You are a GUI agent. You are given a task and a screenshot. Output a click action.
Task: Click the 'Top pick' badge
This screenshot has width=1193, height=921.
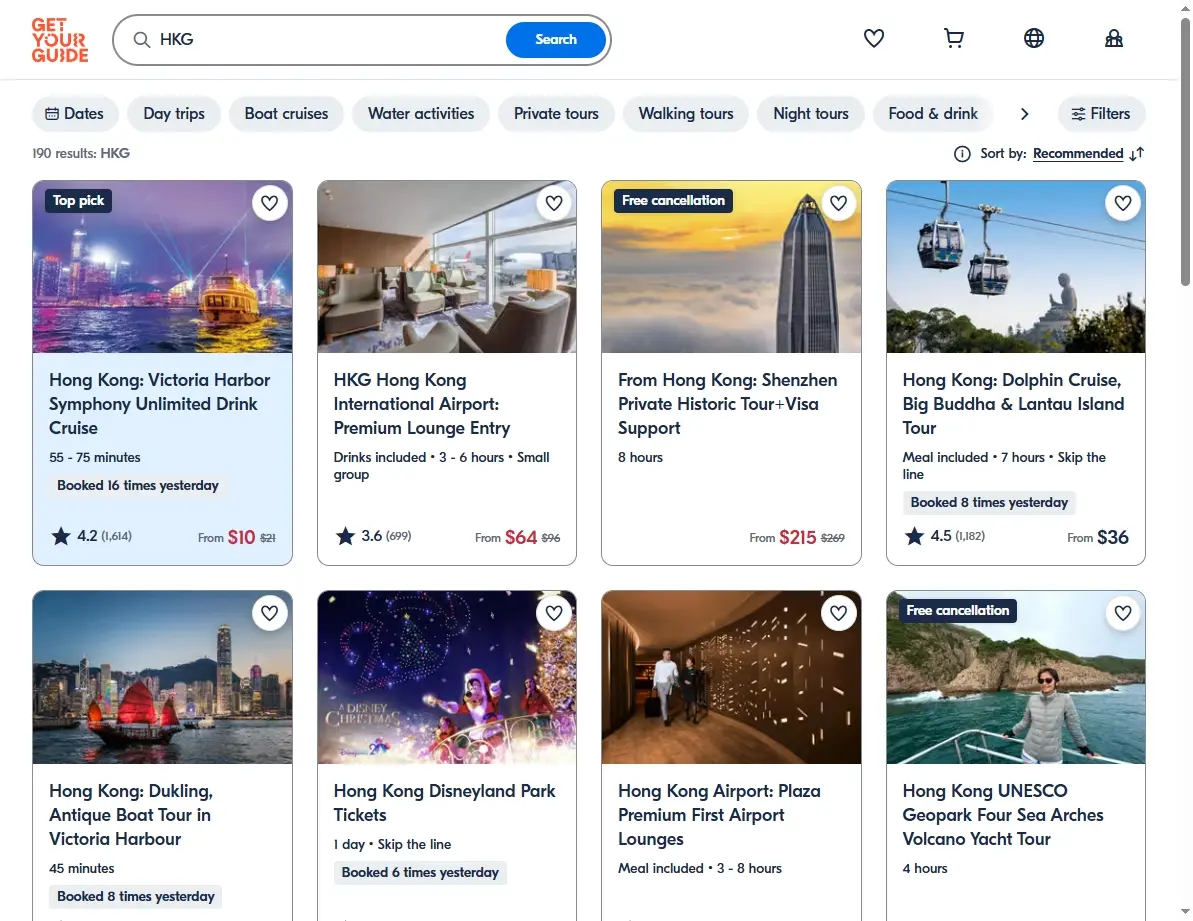(x=78, y=201)
